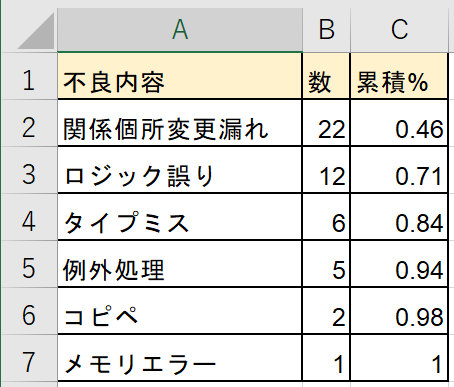
Task: Select the コピペ cell
Action: click(180, 311)
